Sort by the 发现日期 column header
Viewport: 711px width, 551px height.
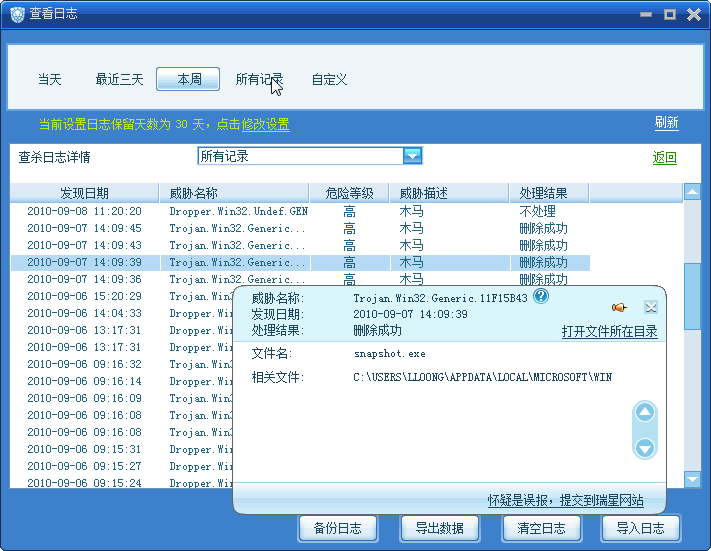[84, 193]
